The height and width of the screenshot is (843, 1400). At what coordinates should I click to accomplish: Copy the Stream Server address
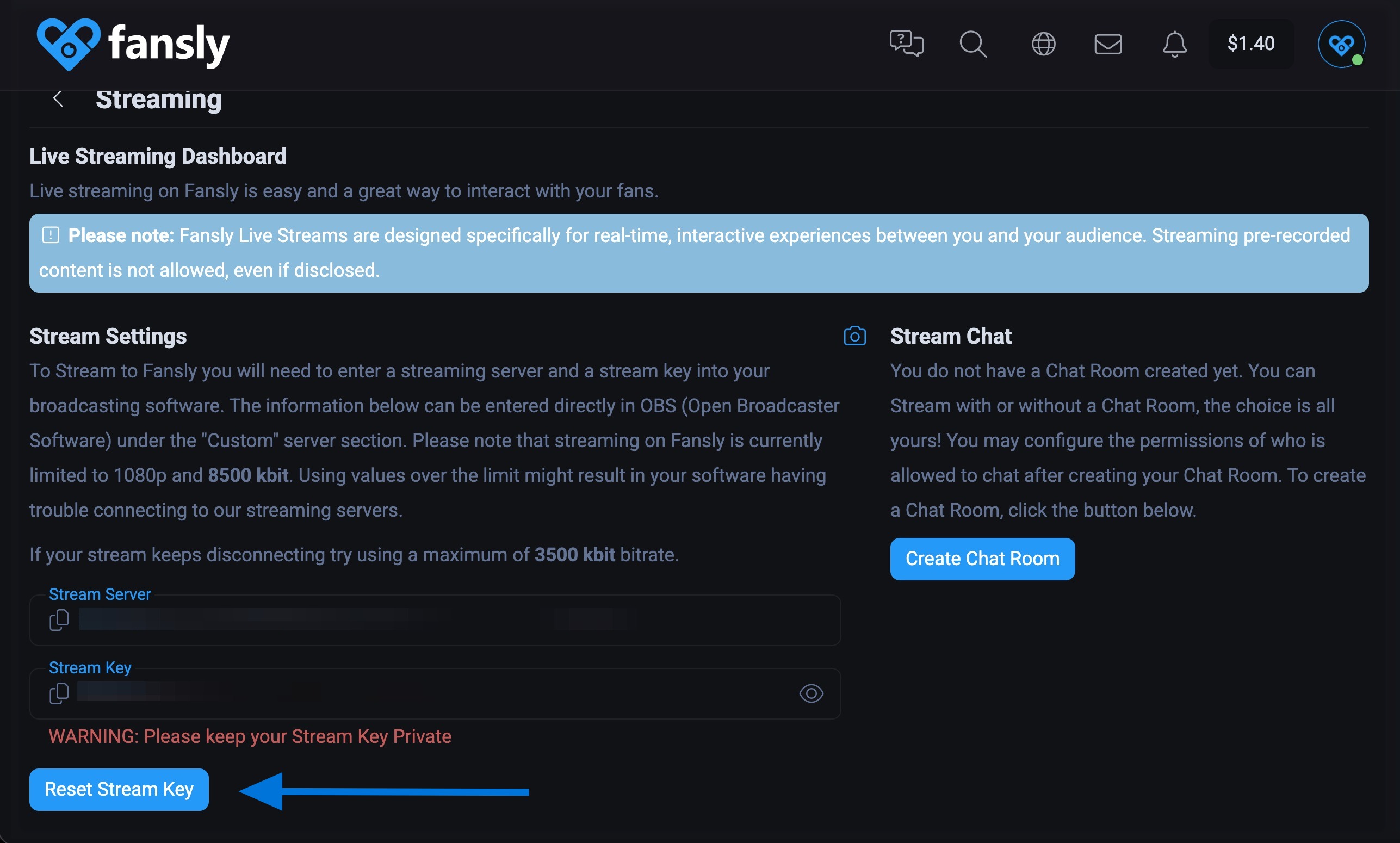(59, 620)
